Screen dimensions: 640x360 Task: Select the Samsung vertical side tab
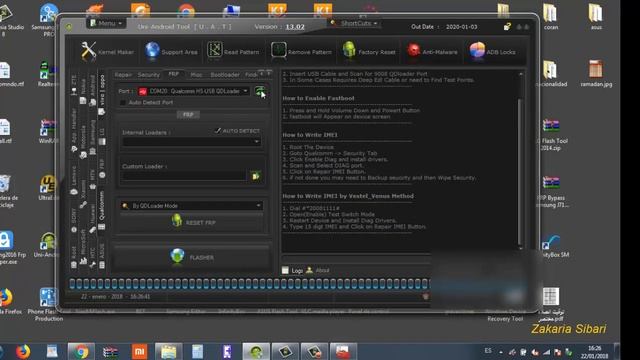click(93, 136)
